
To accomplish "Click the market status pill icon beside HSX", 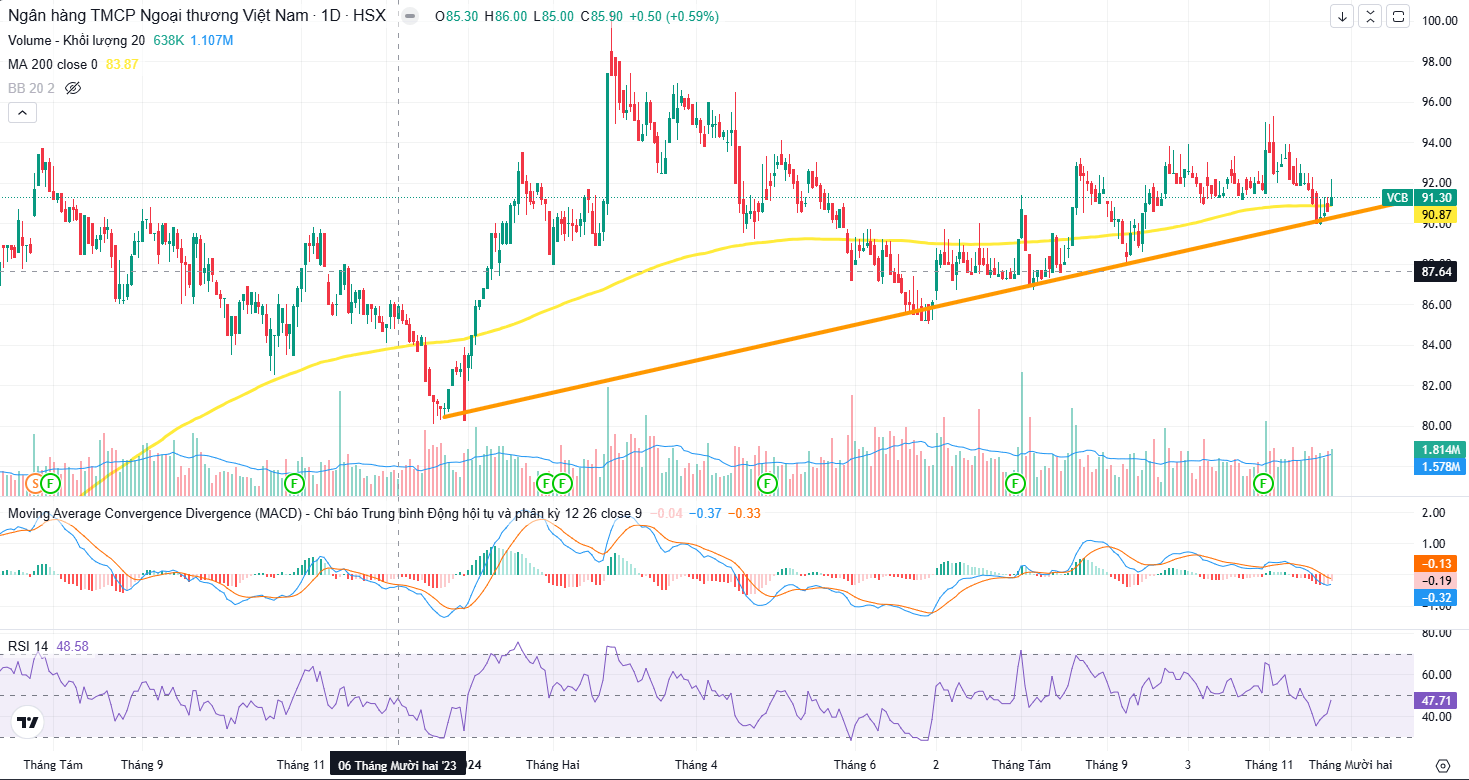I will [410, 16].
